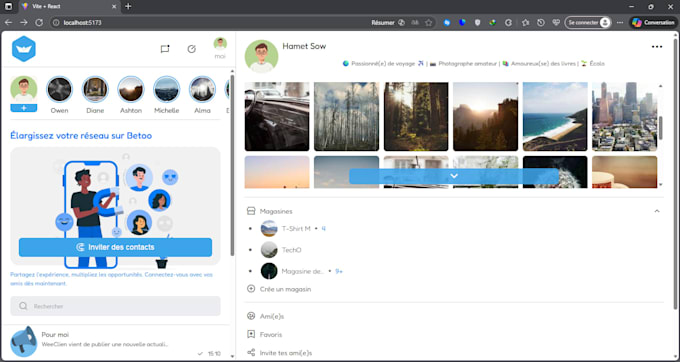680x362 pixels.
Task: Click the browser forward arrow
Action: point(23,23)
